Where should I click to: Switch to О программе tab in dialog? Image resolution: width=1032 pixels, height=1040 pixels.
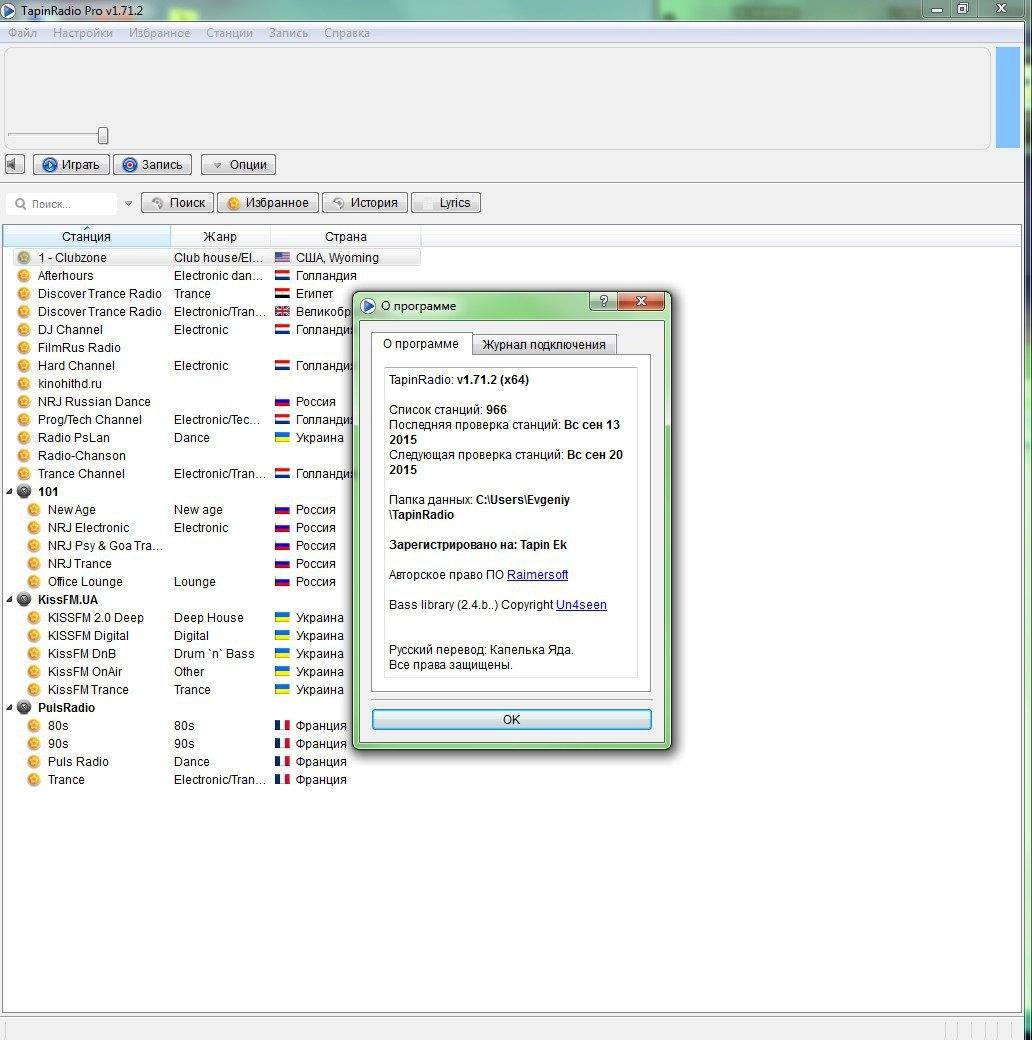(x=421, y=344)
